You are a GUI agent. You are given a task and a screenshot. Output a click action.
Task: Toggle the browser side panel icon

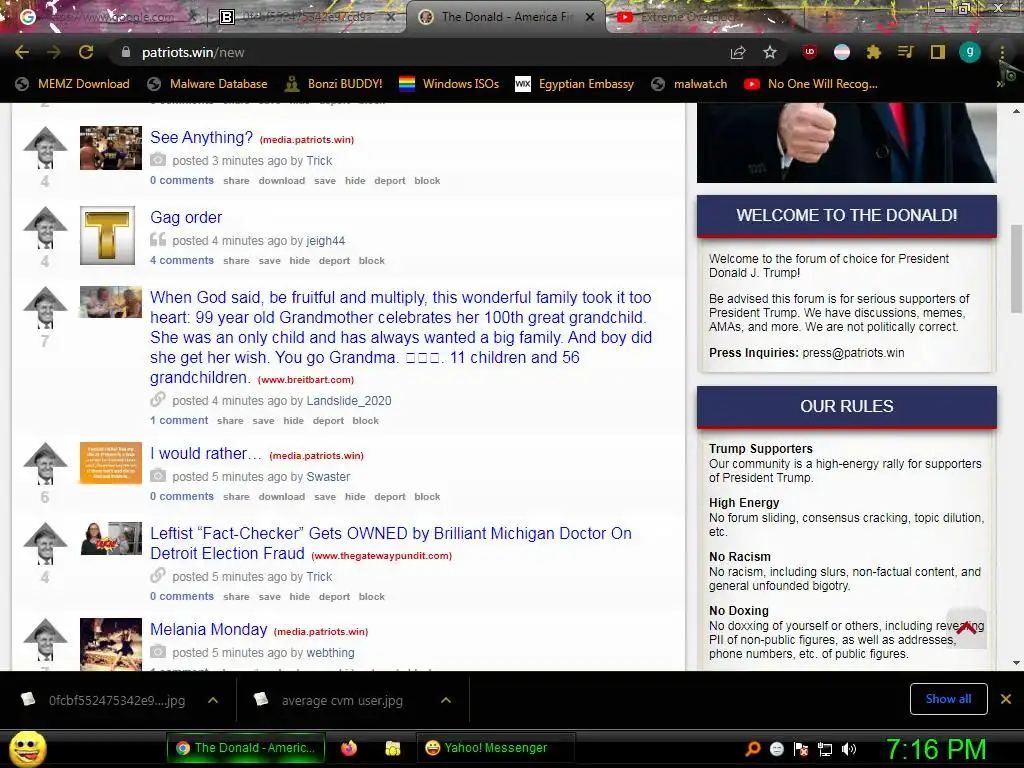point(938,52)
